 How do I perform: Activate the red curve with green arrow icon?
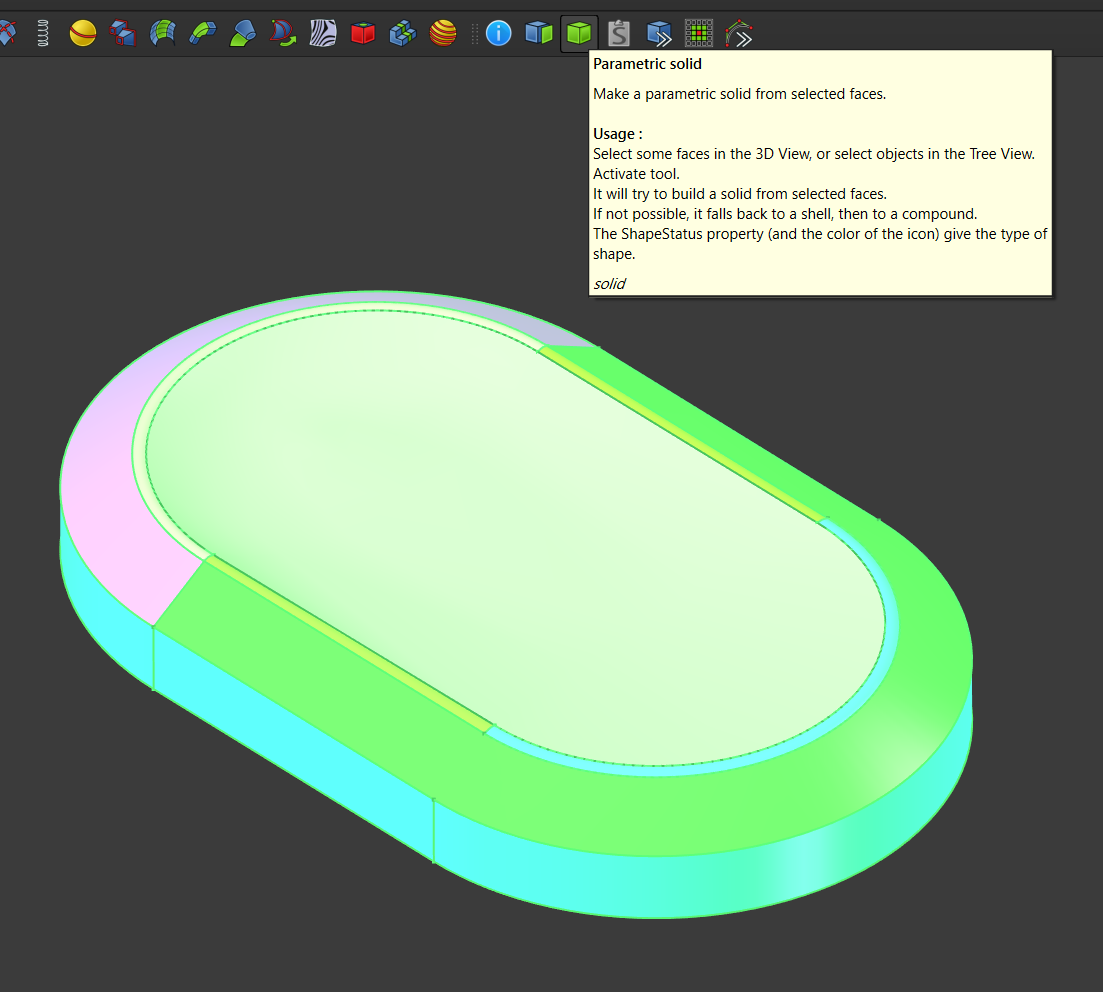283,34
